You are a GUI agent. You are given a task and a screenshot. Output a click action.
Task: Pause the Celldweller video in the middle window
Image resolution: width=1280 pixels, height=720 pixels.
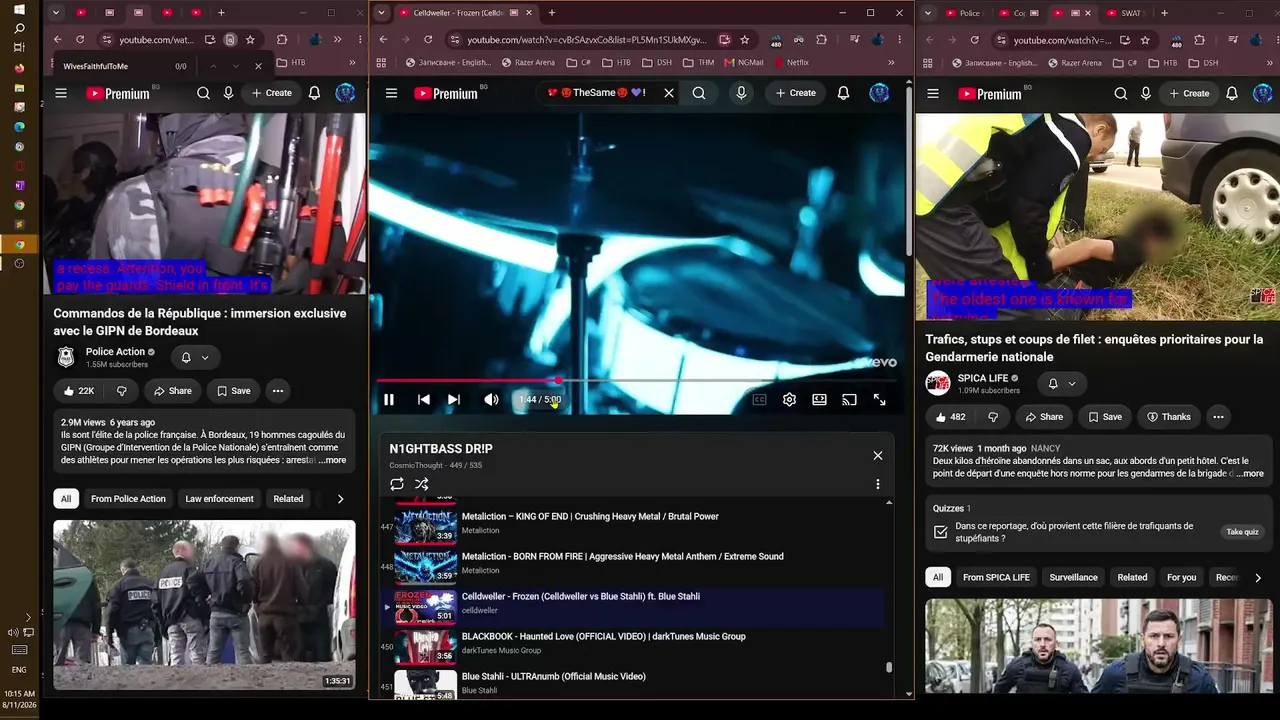click(x=389, y=400)
